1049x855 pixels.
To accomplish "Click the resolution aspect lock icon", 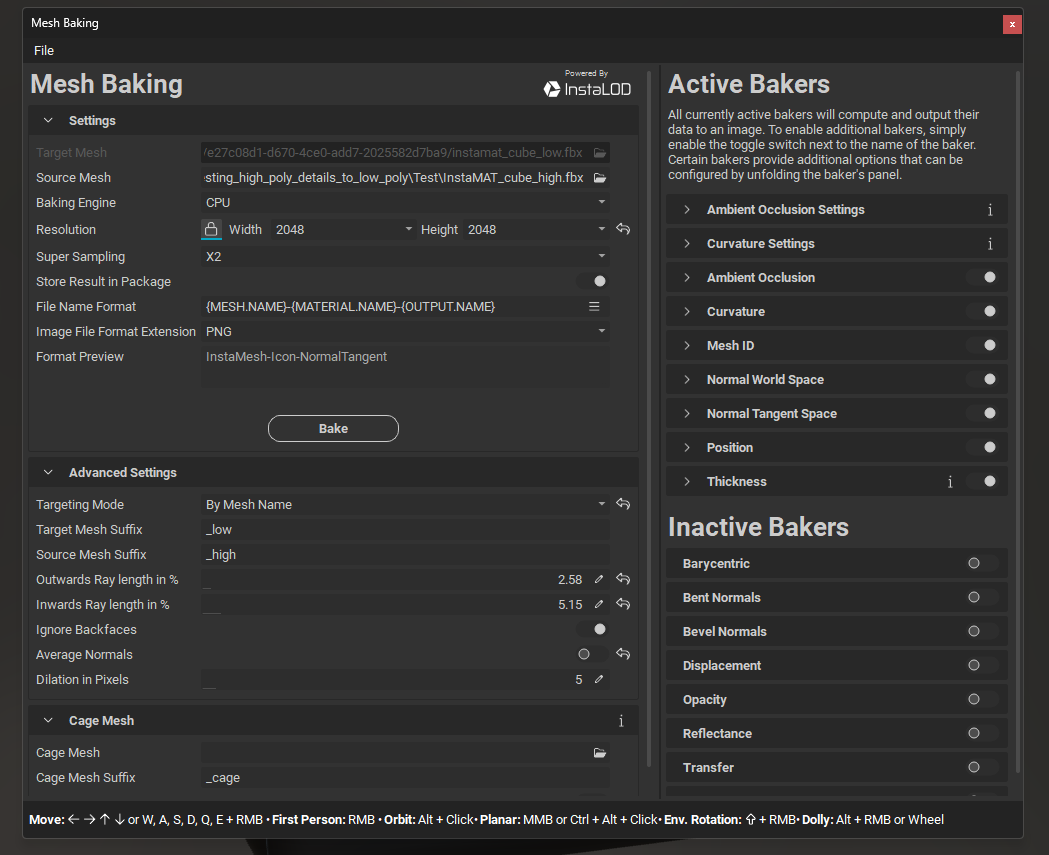I will click(x=211, y=229).
